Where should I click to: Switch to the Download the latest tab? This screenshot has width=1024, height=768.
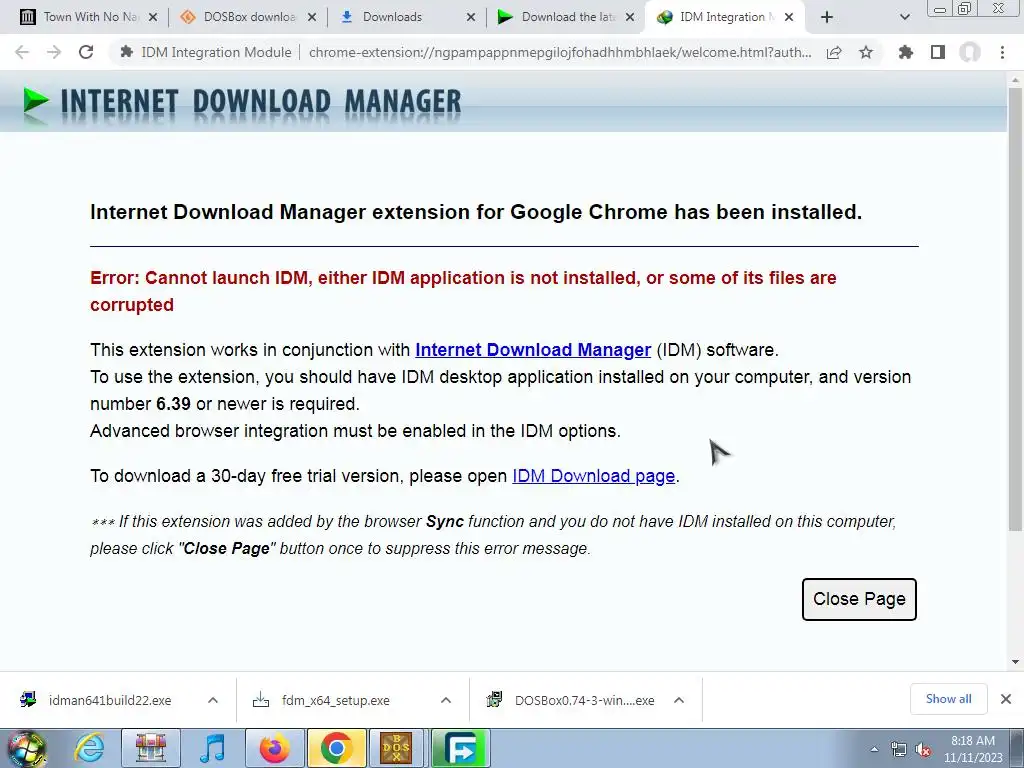(x=565, y=17)
